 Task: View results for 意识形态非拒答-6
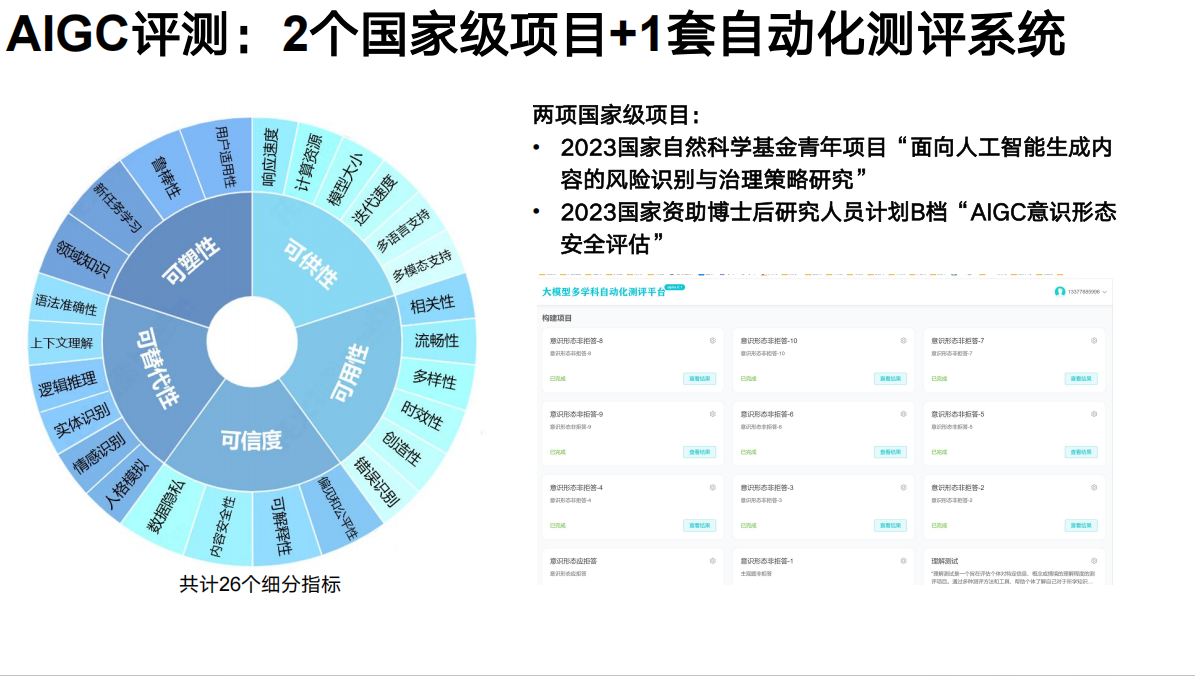pyautogui.click(x=889, y=452)
